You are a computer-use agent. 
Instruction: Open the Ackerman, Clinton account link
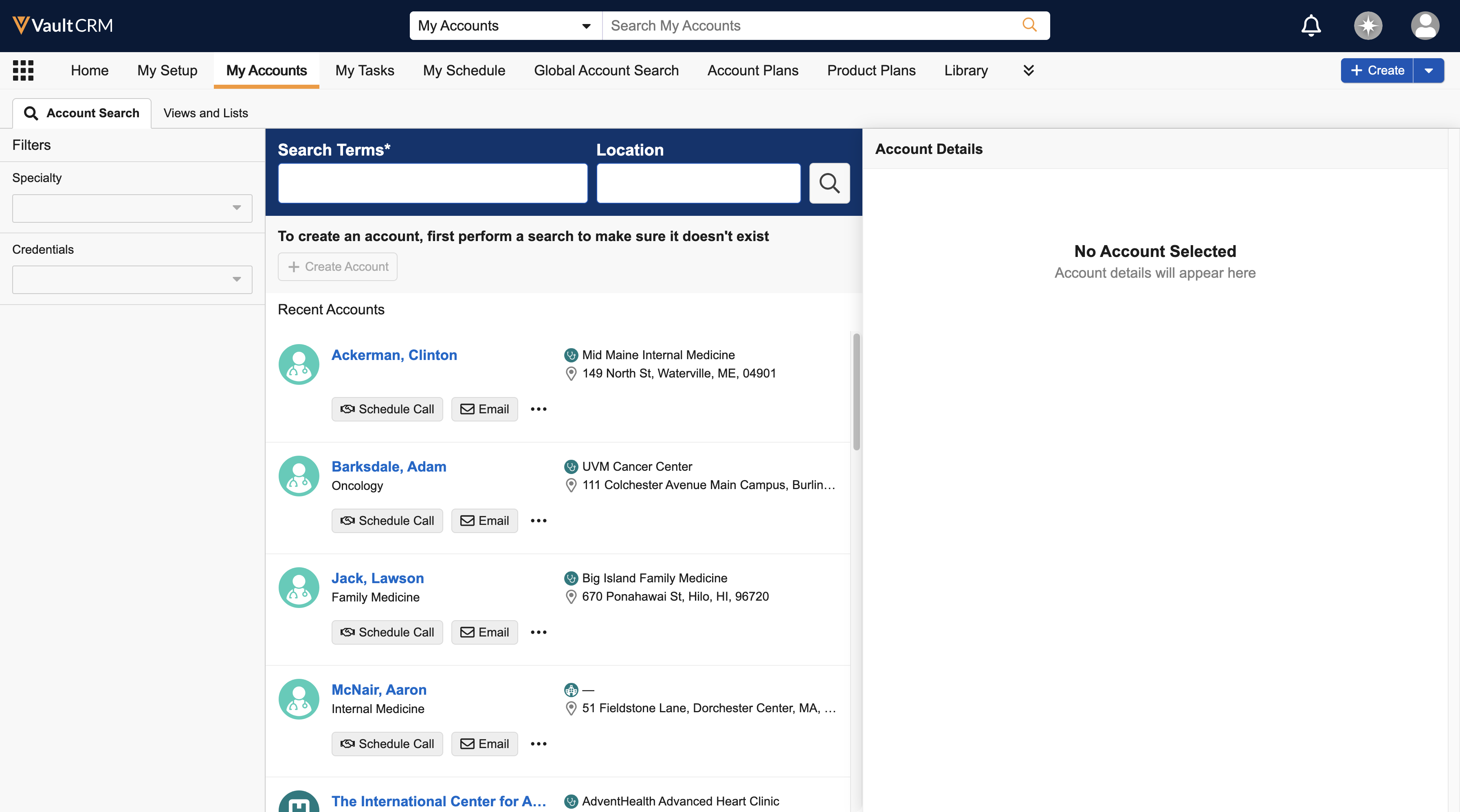(394, 355)
